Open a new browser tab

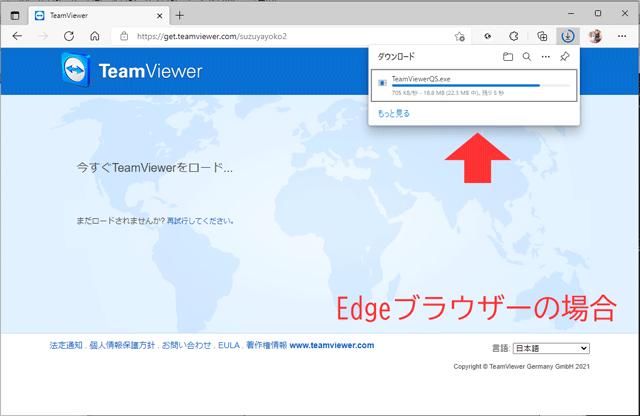(180, 16)
